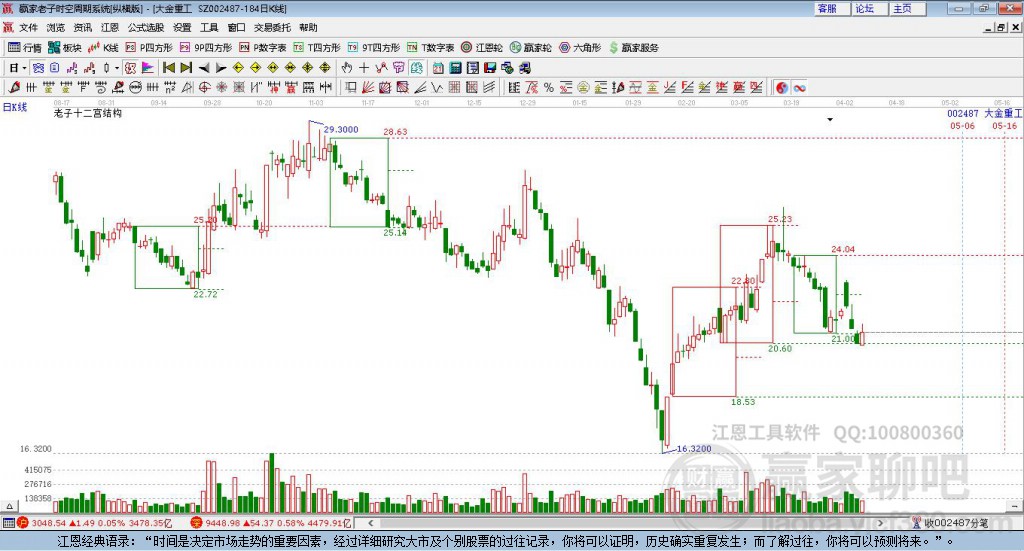1024x551 pixels.
Task: Select the percent sign drawing tool
Action: click(x=548, y=88)
